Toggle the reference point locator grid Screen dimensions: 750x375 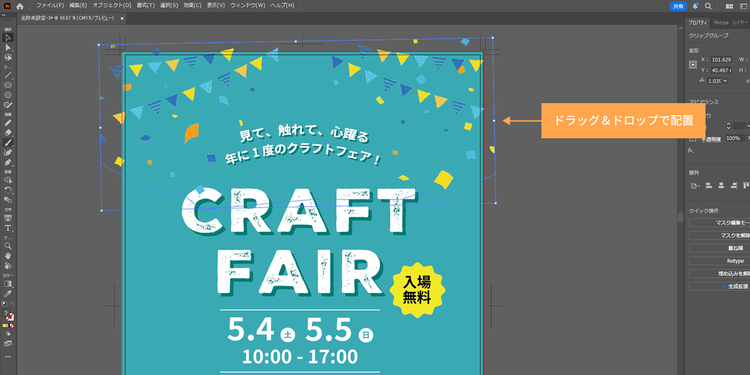pyautogui.click(x=693, y=65)
